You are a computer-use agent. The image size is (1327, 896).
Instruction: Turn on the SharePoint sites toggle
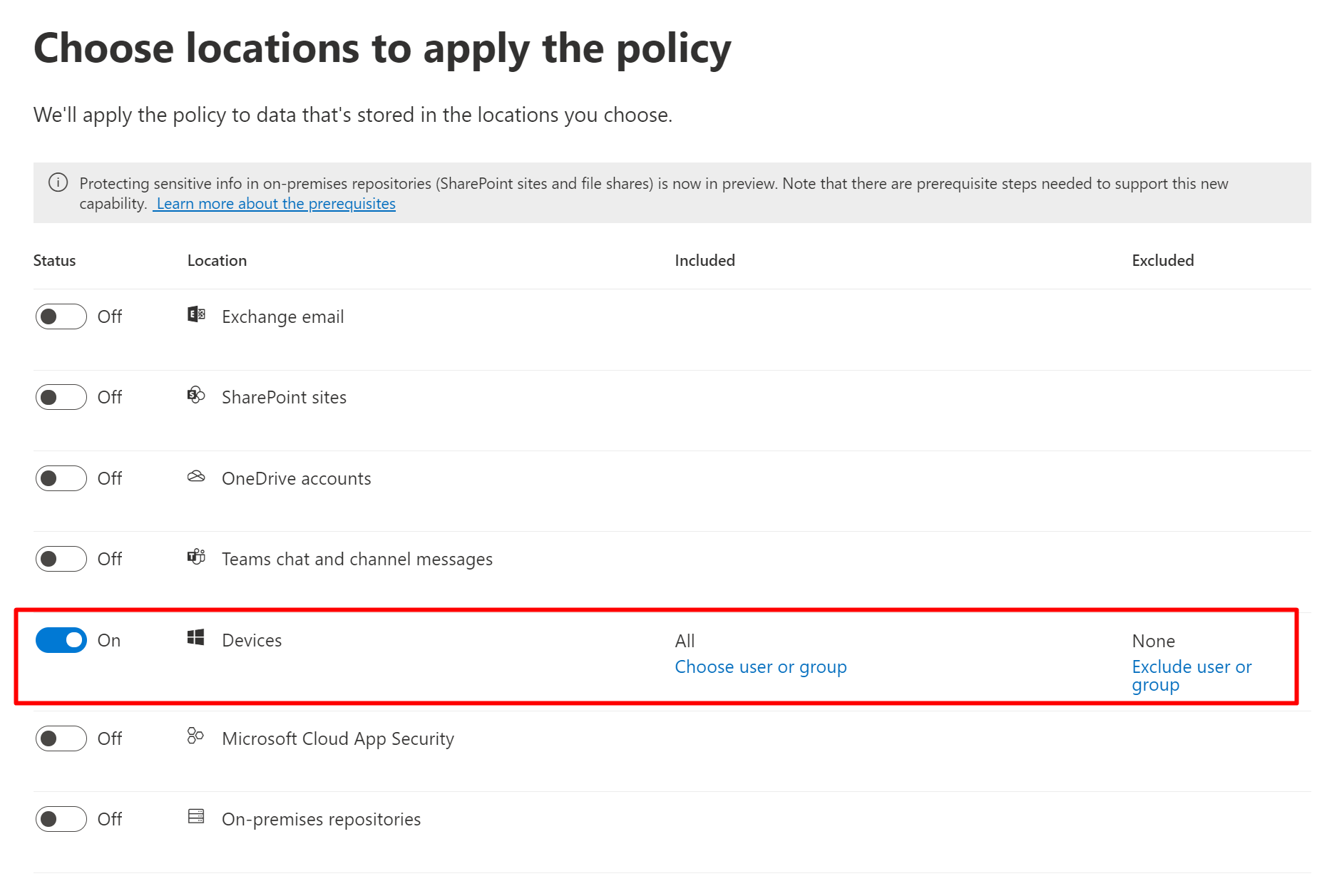[61, 397]
